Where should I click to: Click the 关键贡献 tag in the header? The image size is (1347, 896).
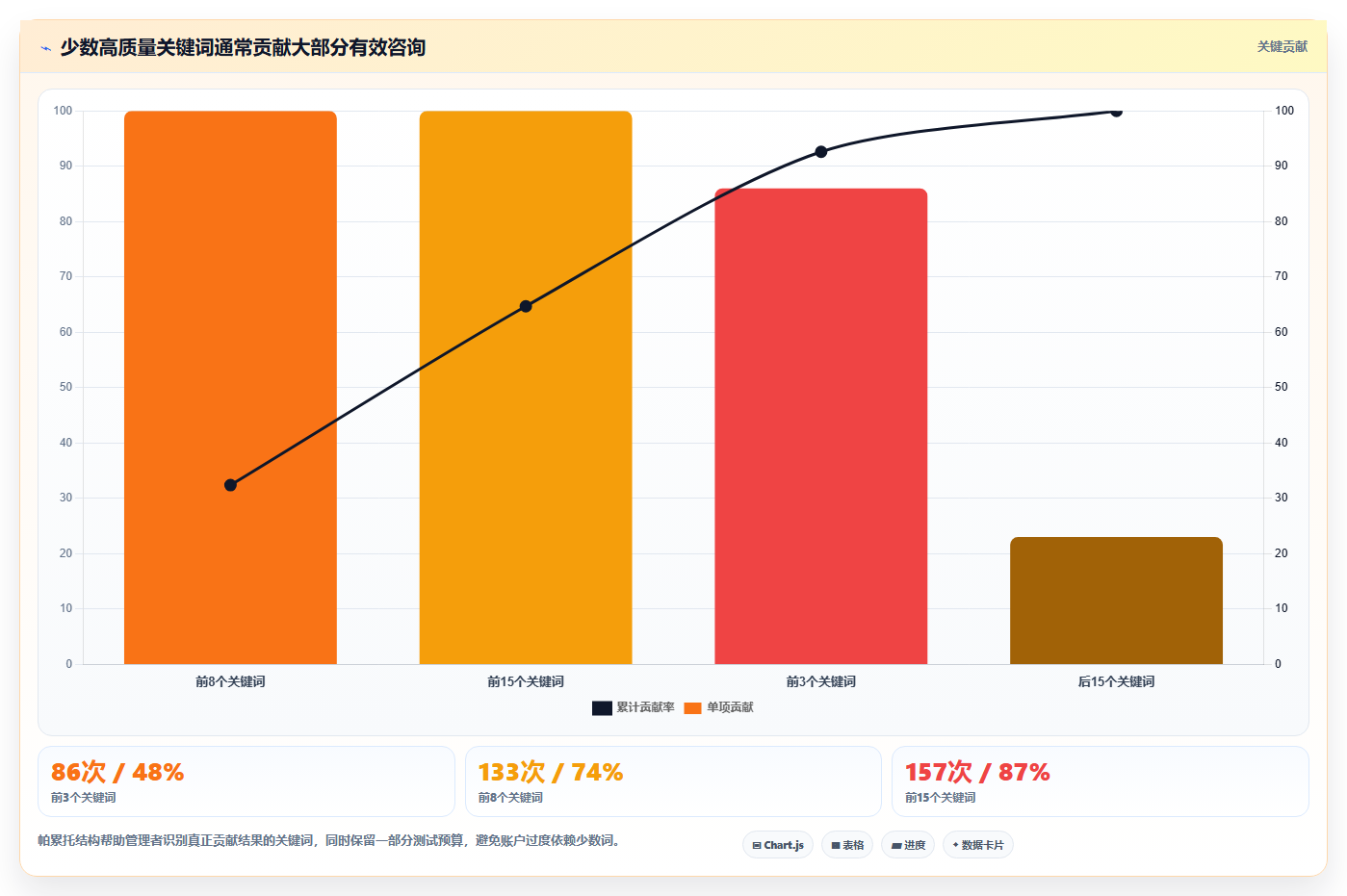pyautogui.click(x=1282, y=46)
